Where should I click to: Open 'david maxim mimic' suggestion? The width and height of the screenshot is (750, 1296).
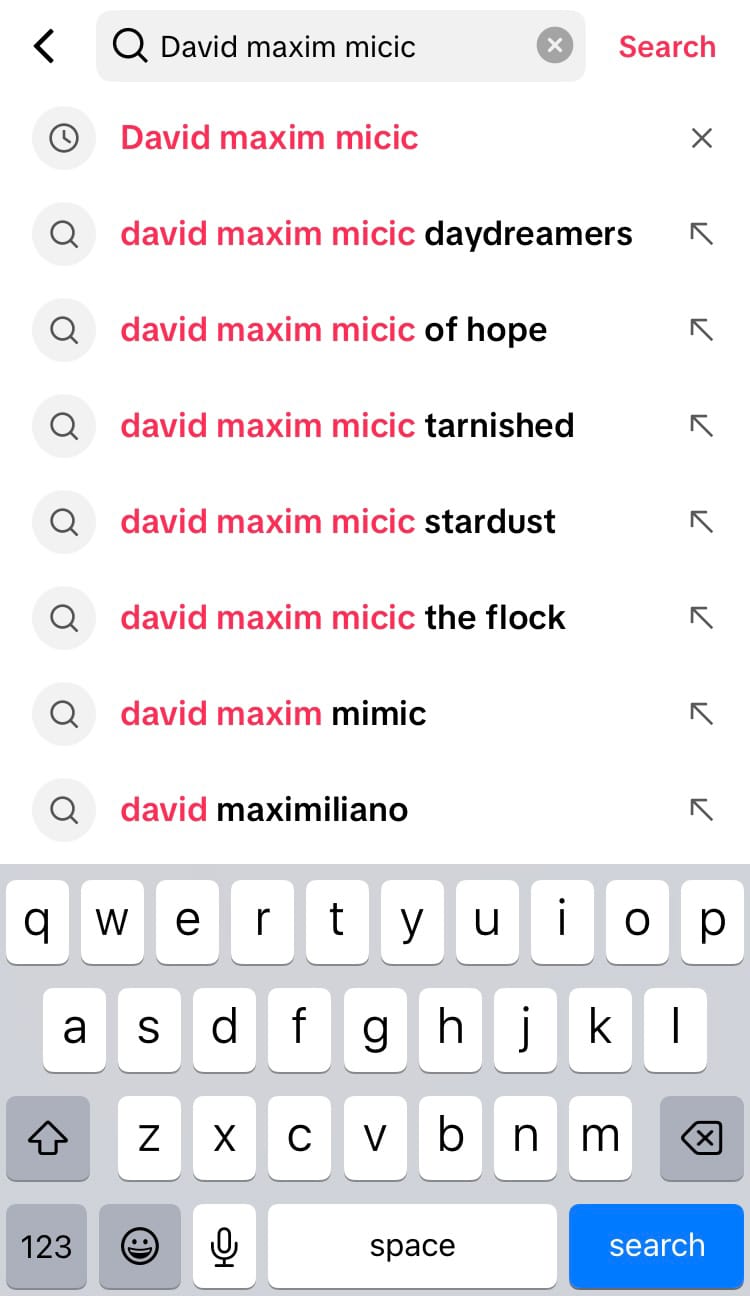click(273, 714)
